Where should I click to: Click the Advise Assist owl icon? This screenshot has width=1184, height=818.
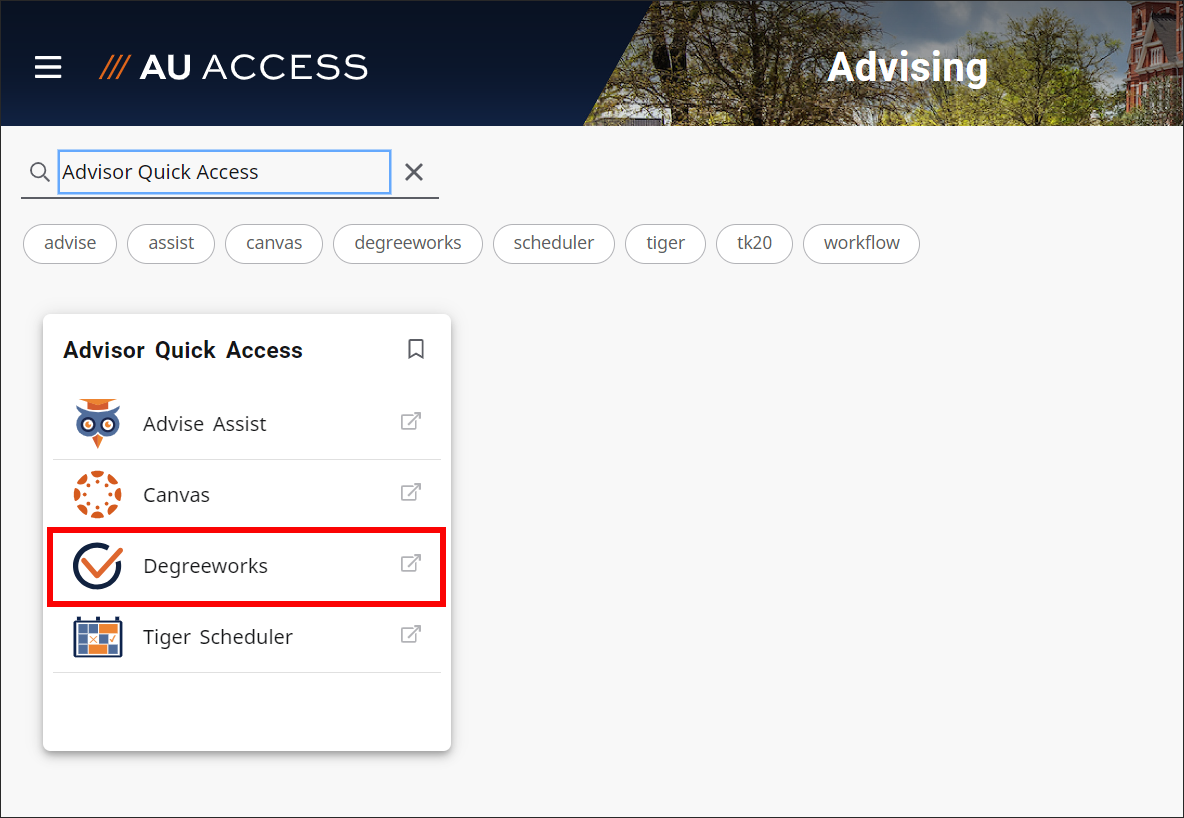[97, 423]
